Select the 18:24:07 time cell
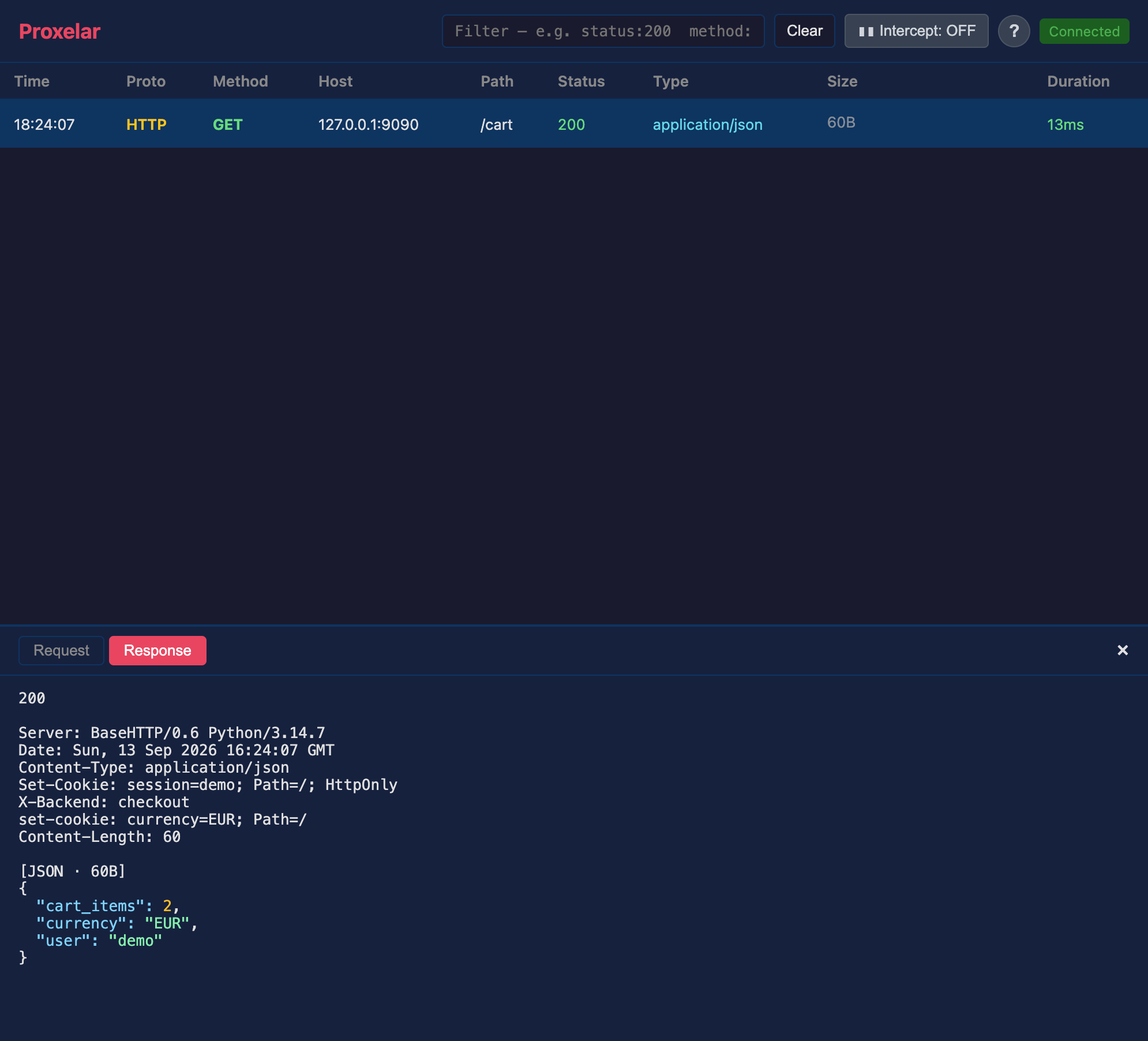Screen dimensions: 1148x1041 44,125
